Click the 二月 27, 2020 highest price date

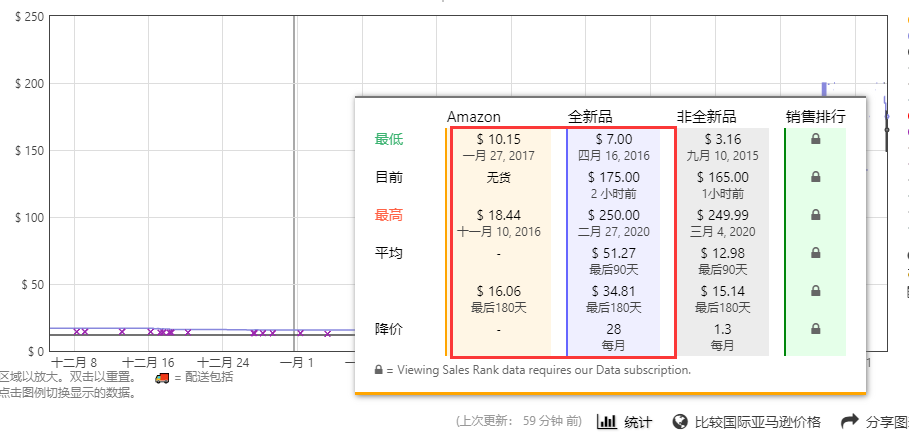tap(614, 232)
